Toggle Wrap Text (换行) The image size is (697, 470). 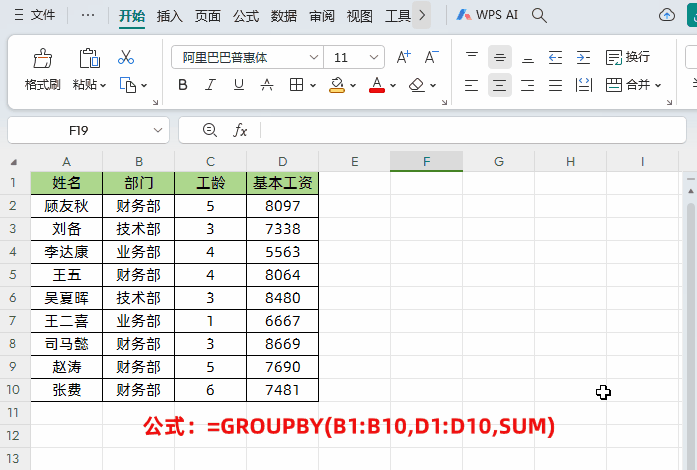coord(627,57)
